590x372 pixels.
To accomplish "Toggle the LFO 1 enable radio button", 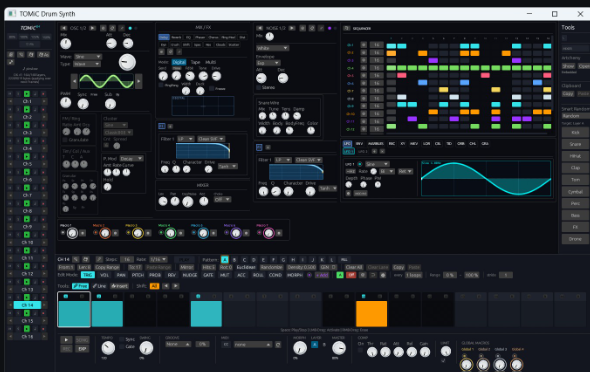I will click(360, 164).
